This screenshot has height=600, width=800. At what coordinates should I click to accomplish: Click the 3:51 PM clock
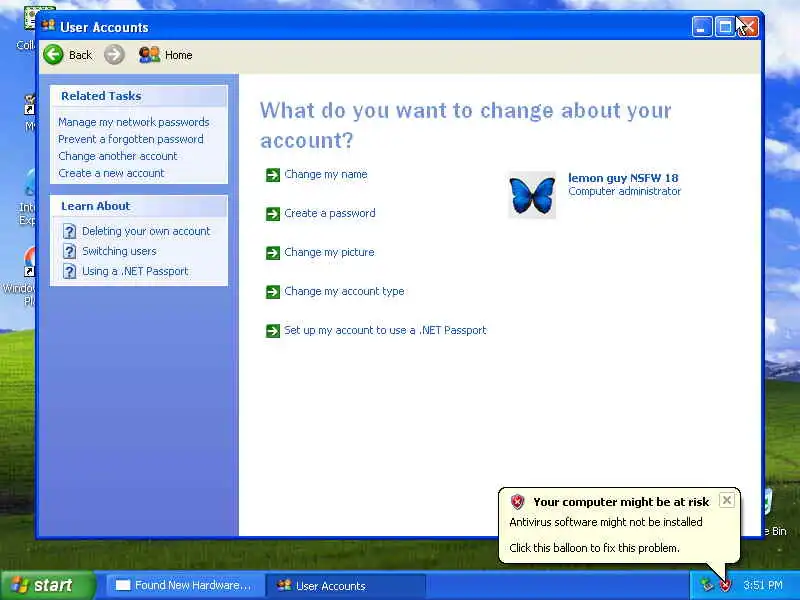point(763,585)
